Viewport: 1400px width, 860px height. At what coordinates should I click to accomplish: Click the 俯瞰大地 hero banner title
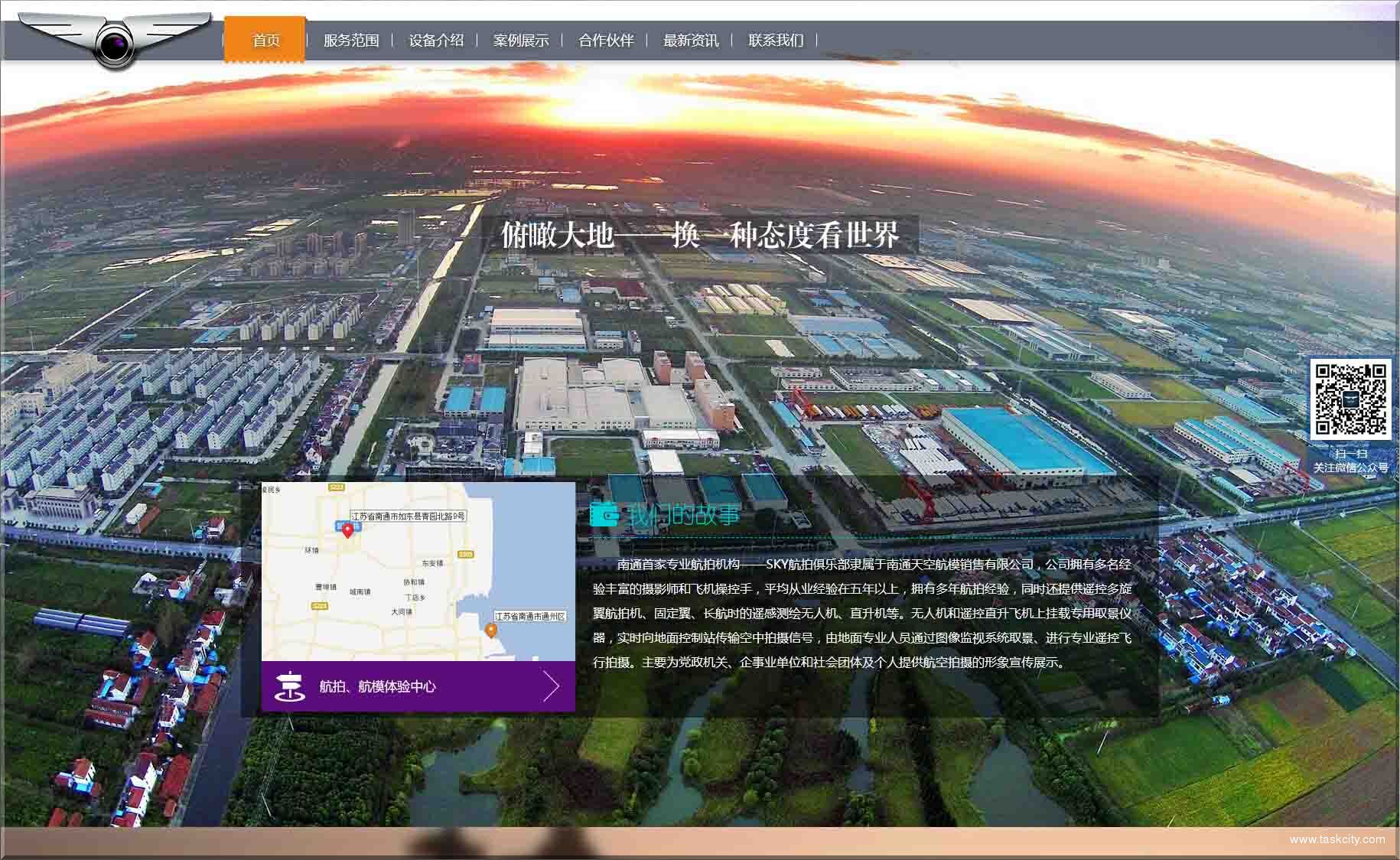699,235
